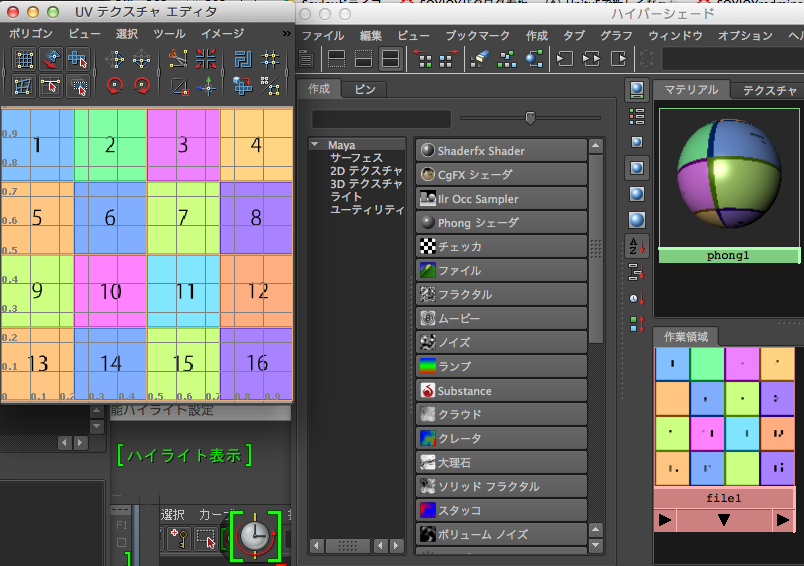Toggle the UV lattice tool button

point(24,60)
